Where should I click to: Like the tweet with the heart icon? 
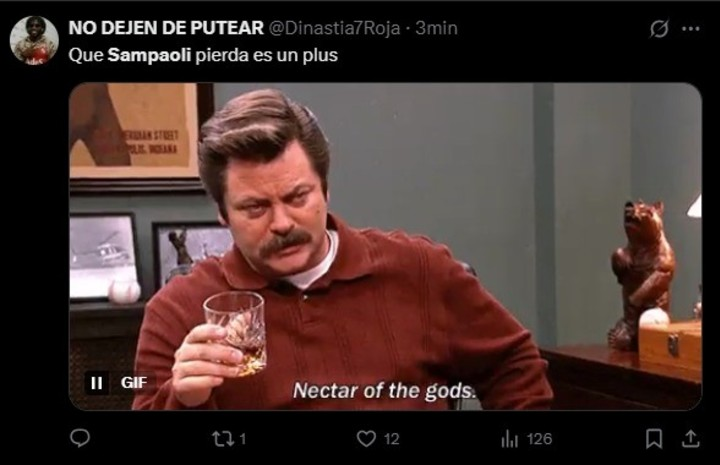[366, 439]
